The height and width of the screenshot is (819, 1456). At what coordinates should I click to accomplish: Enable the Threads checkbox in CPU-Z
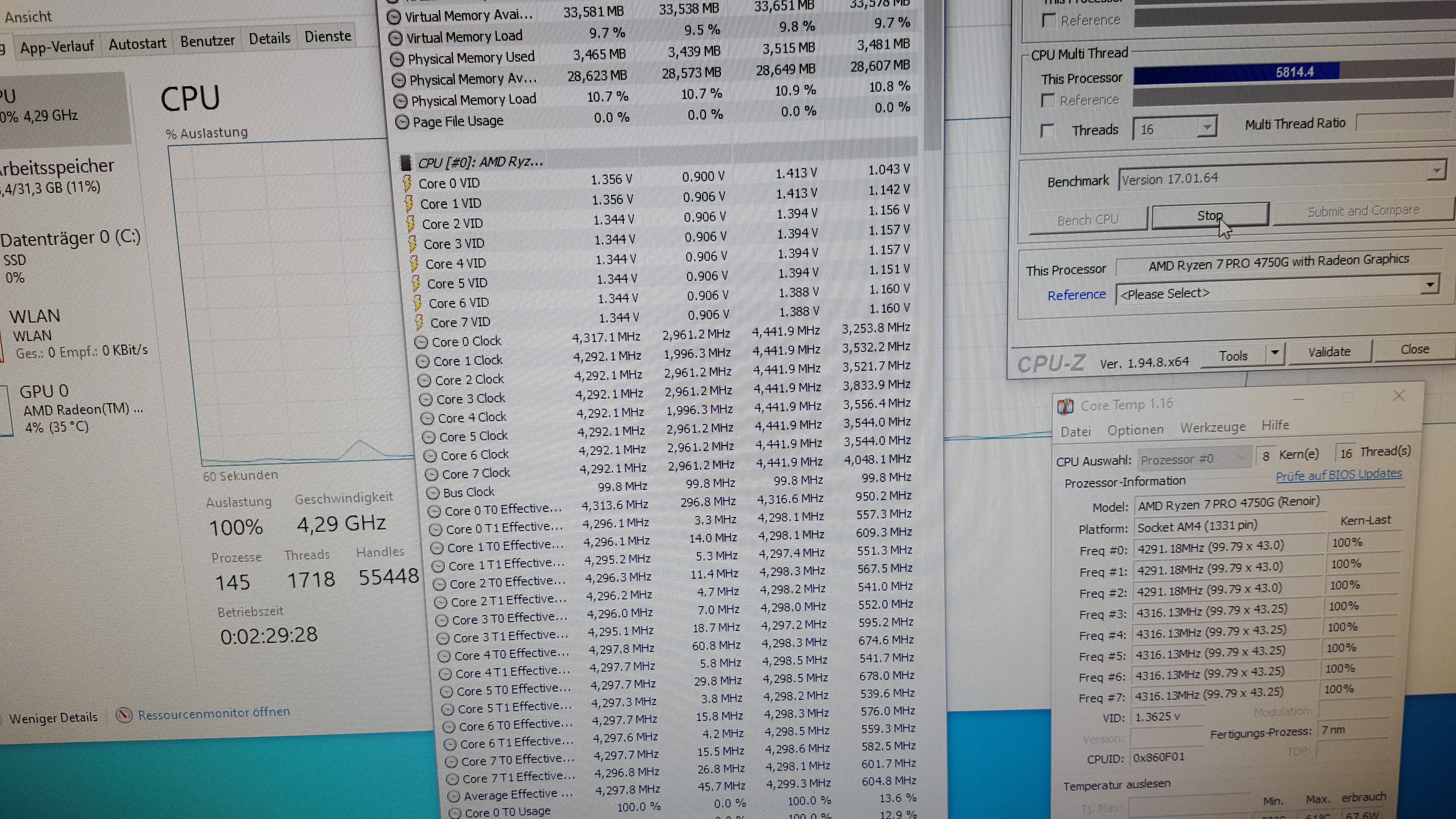point(1047,131)
